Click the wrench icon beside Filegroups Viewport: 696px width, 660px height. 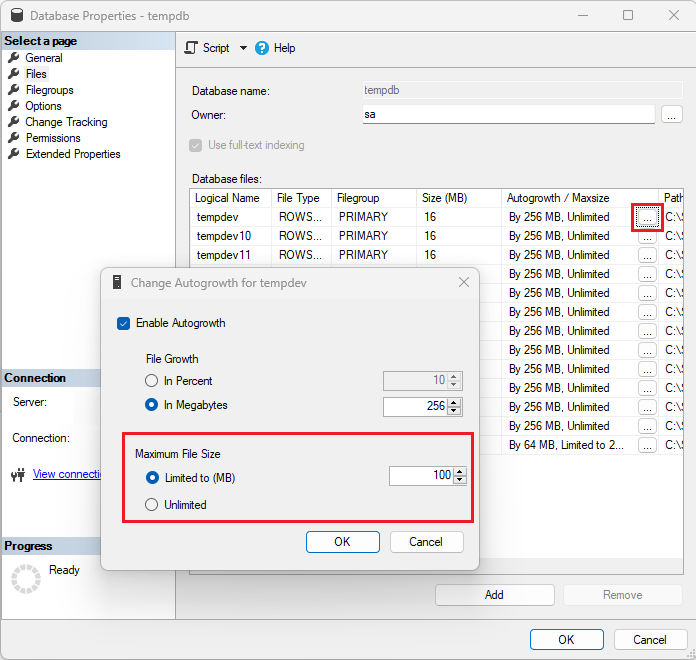[x=14, y=89]
